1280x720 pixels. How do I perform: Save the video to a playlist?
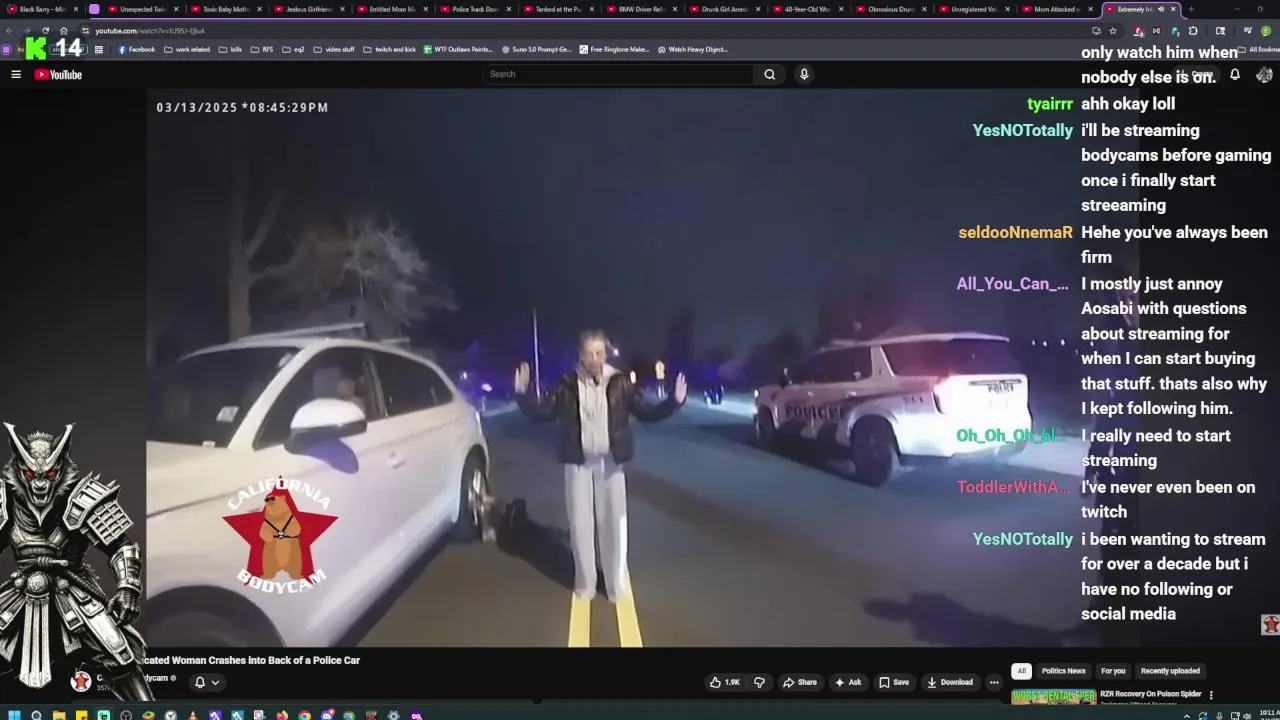[894, 682]
